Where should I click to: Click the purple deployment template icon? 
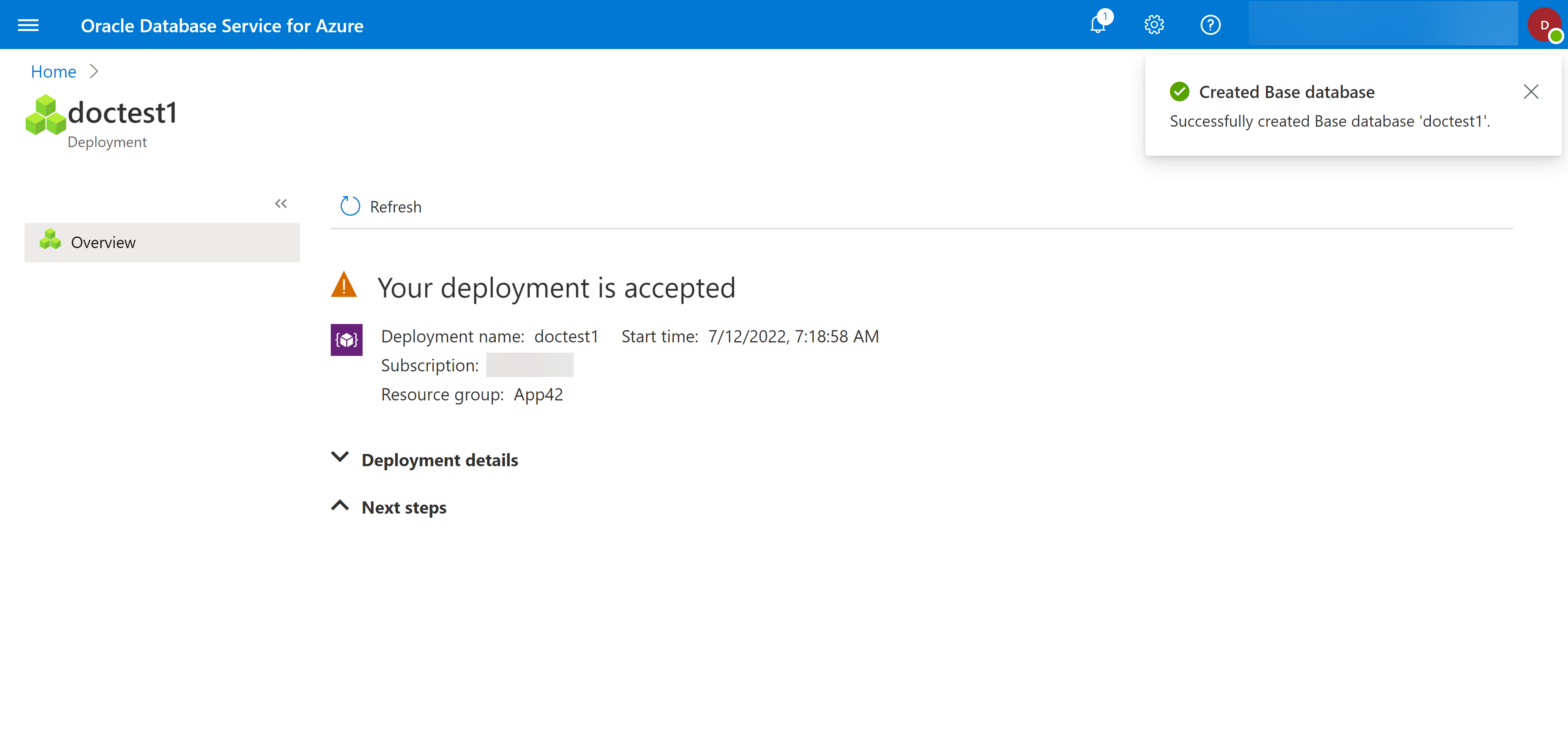click(346, 339)
